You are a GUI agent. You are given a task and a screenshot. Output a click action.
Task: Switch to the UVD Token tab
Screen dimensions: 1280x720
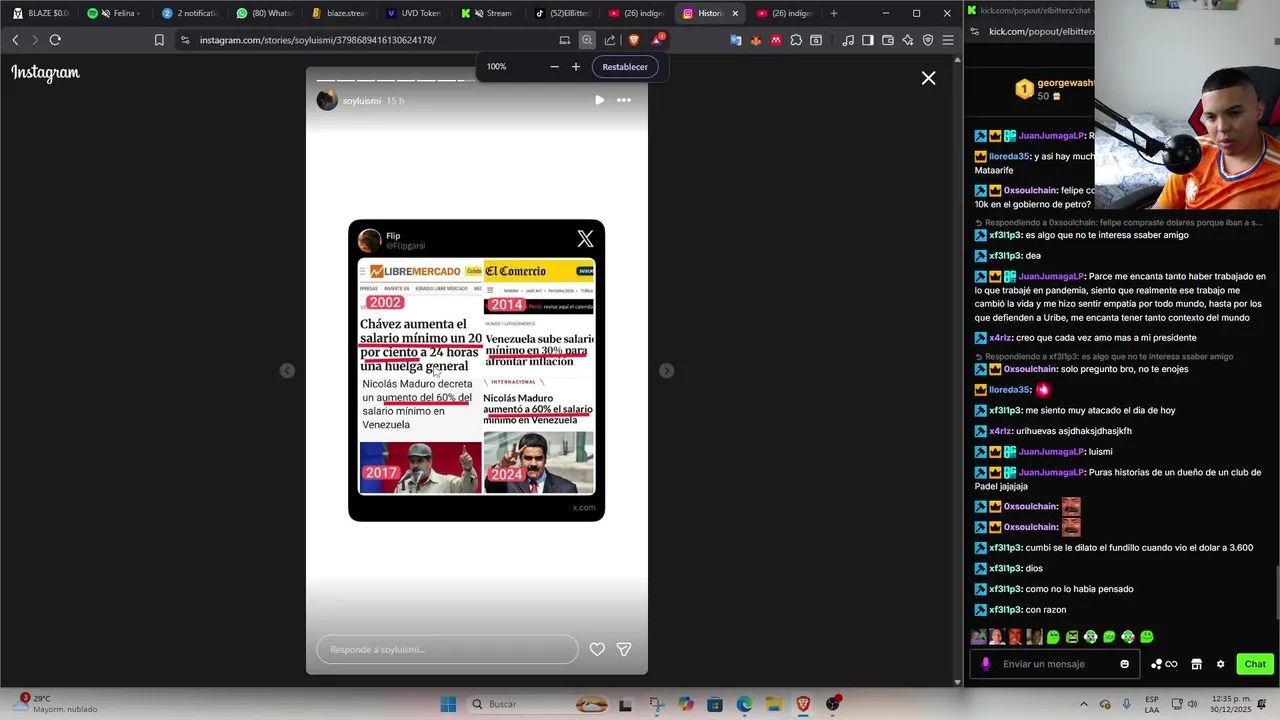tap(414, 13)
